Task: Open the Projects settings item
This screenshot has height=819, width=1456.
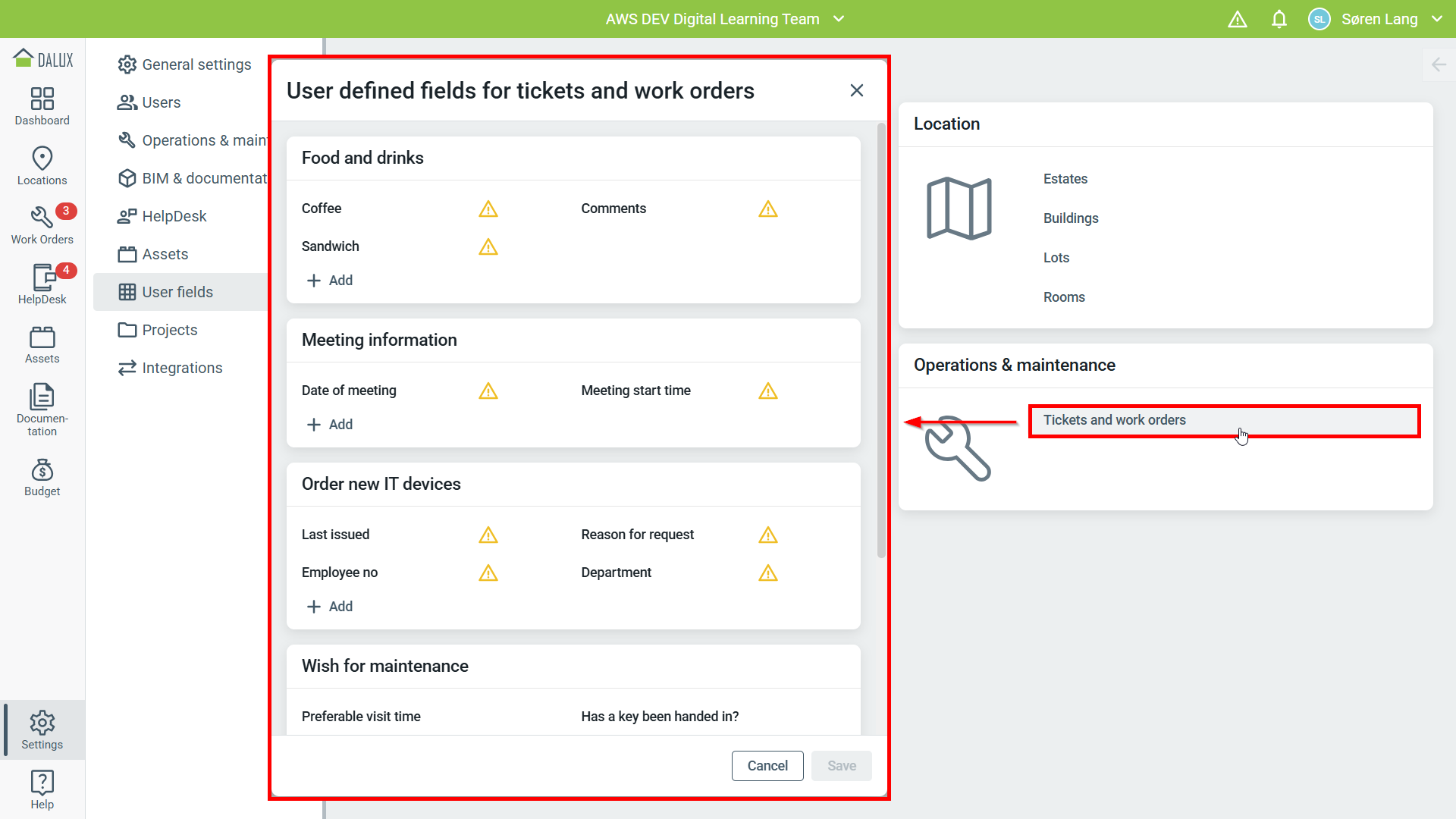Action: click(169, 330)
